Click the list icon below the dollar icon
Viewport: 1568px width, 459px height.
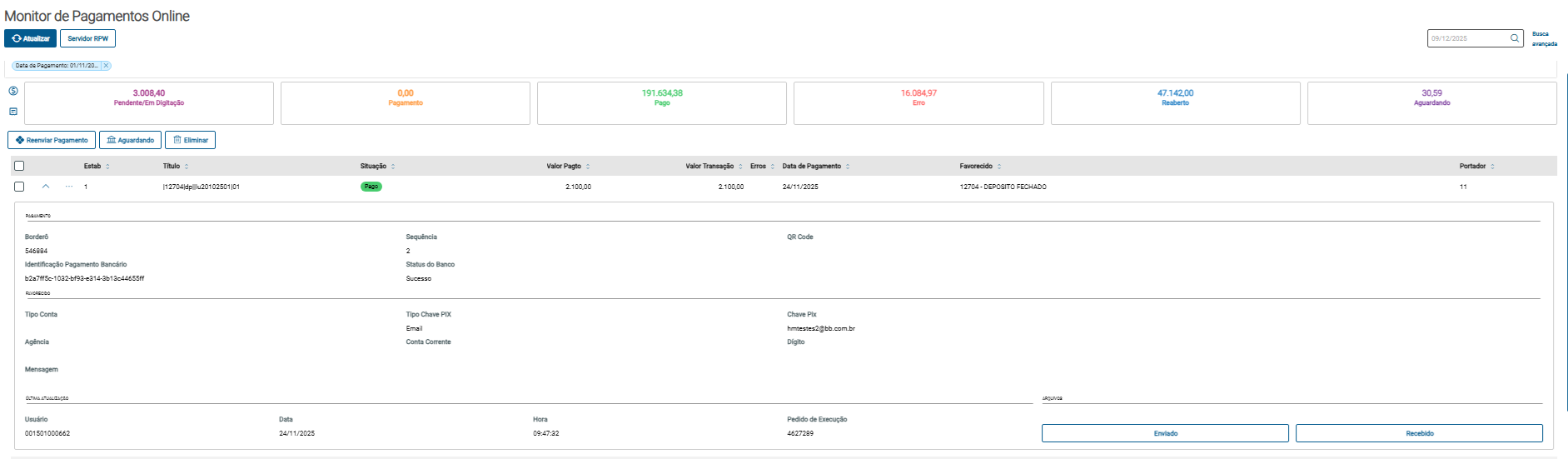[x=13, y=112]
